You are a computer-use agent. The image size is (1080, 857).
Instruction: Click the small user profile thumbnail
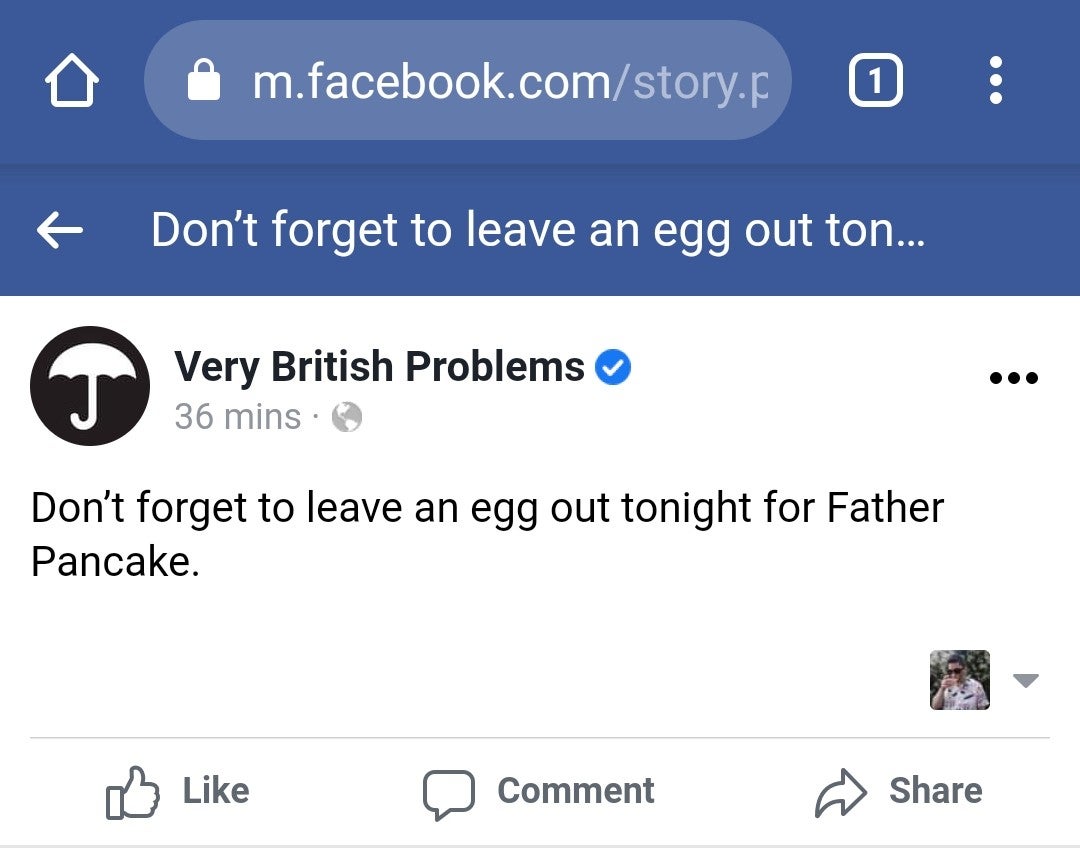(x=960, y=680)
